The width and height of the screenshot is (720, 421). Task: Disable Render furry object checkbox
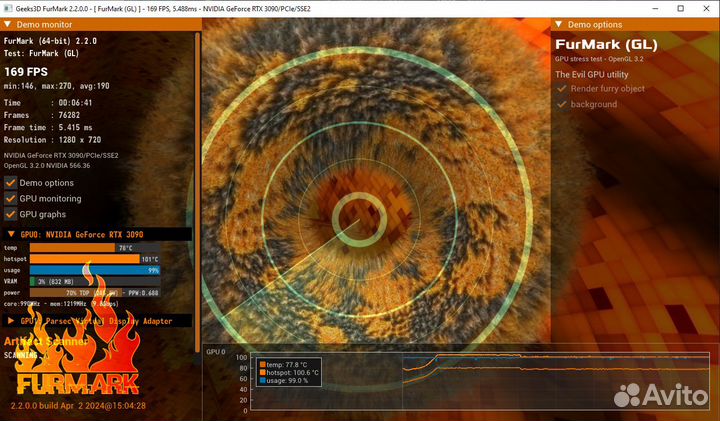(x=562, y=88)
